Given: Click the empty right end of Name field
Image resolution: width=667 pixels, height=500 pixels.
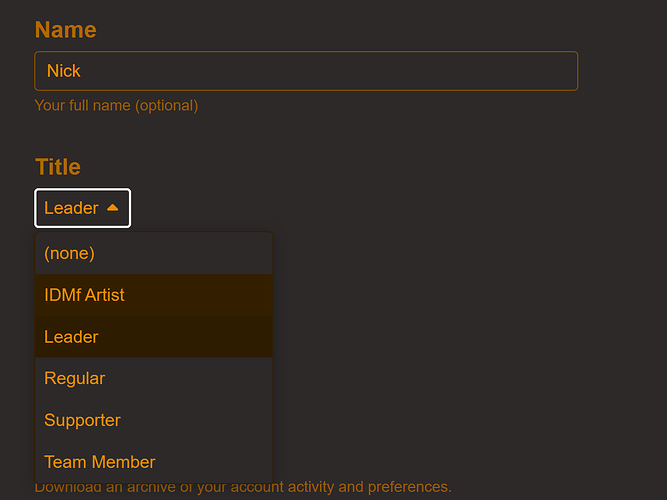Looking at the screenshot, I should 540,71.
